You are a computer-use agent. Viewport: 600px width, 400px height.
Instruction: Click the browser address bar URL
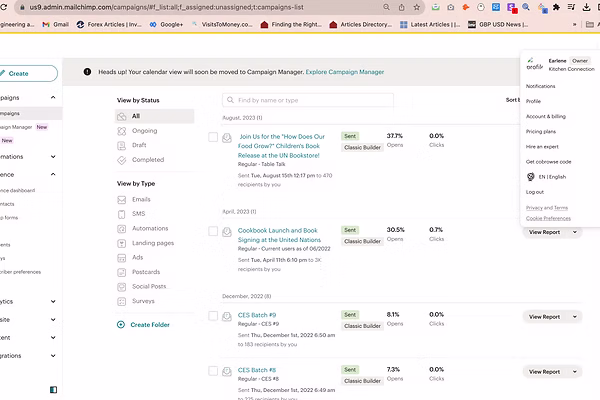(166, 7)
